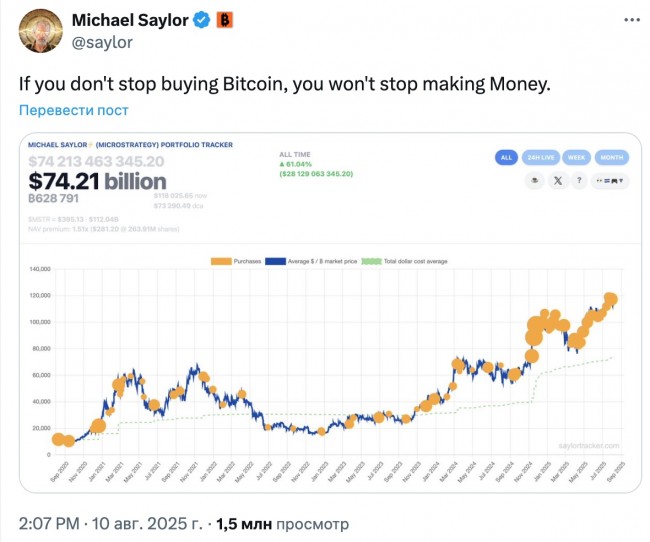650x542 pixels.
Task: Switch to the 24H LIVE tab
Action: coord(541,158)
